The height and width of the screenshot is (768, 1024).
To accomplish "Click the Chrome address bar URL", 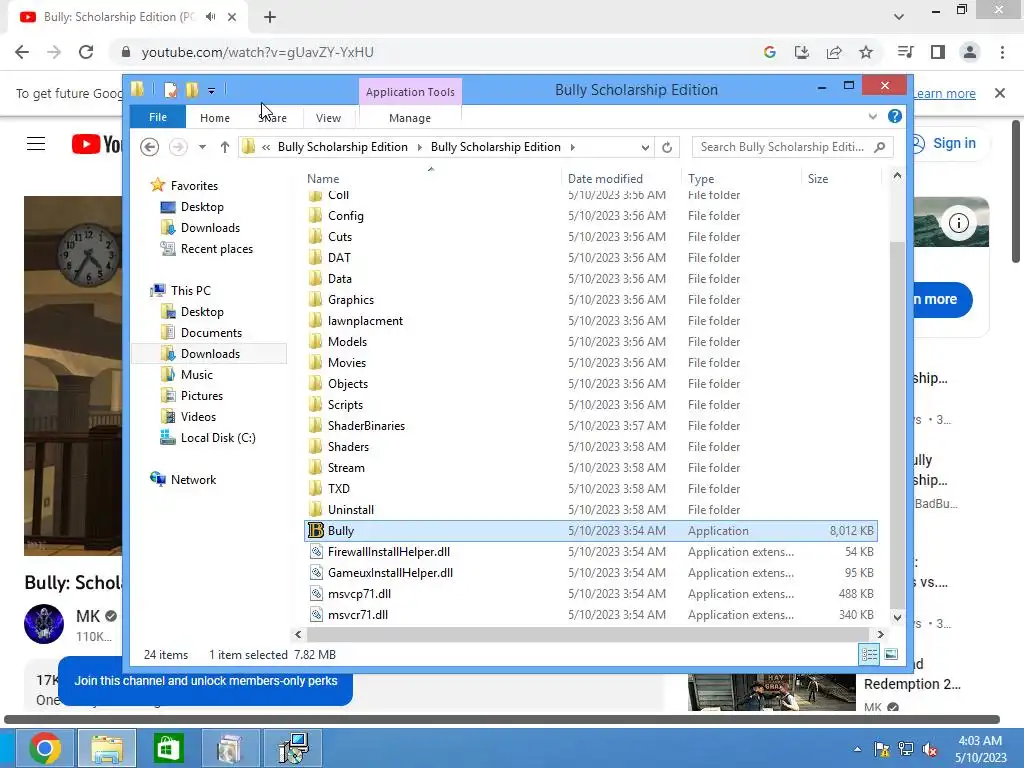I will click(x=257, y=52).
